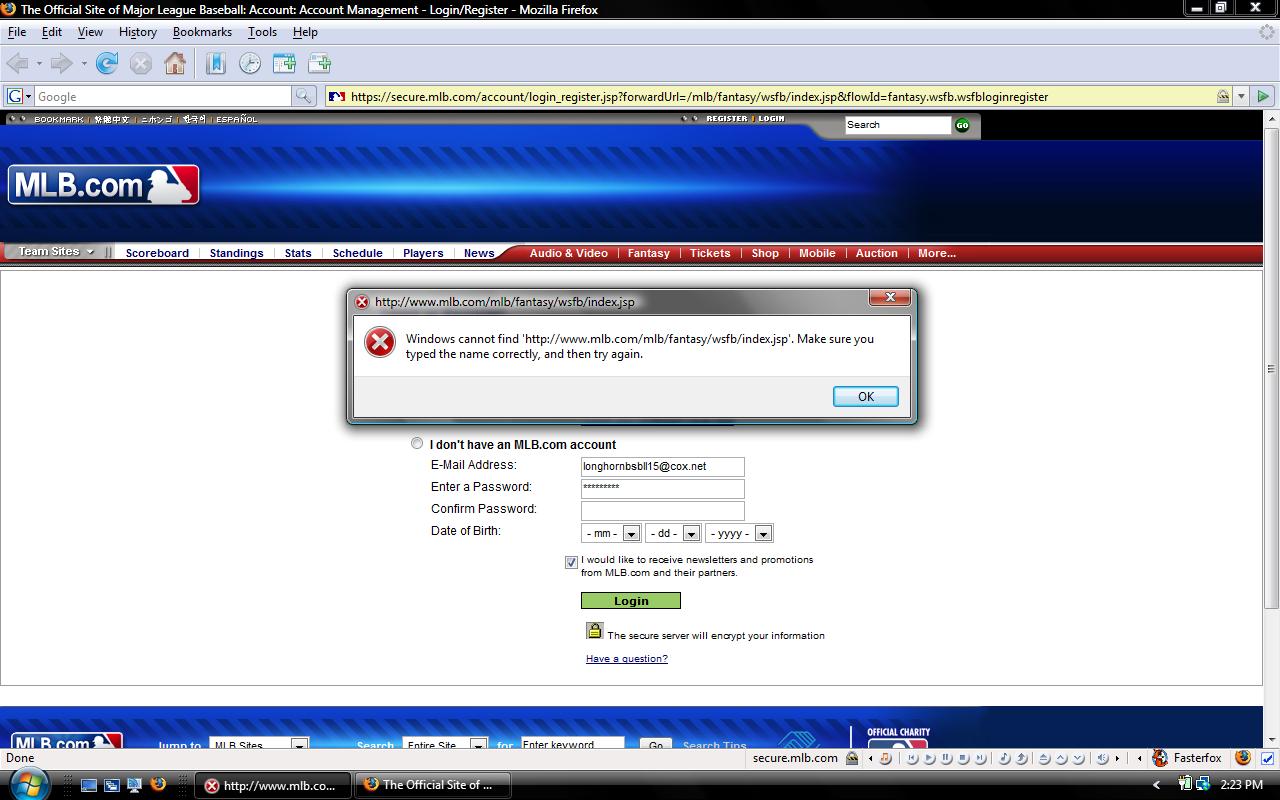Click the Confirm Password input field
The image size is (1280, 800).
(x=663, y=511)
